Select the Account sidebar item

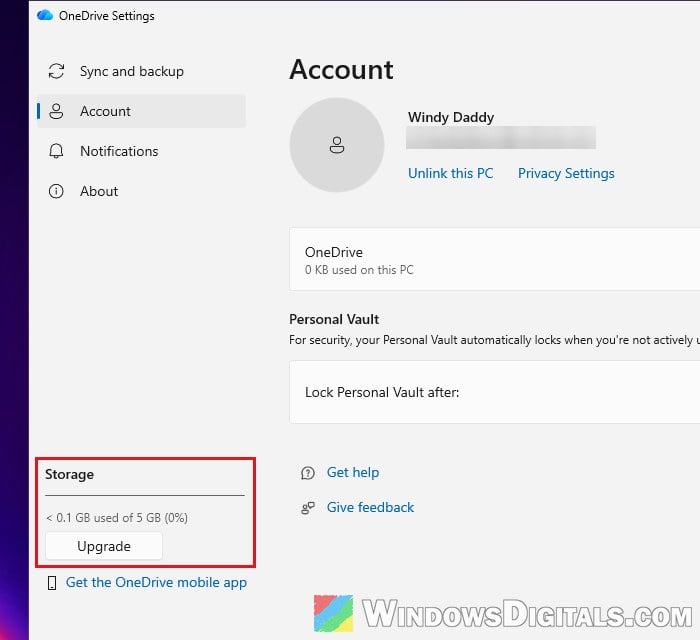141,111
